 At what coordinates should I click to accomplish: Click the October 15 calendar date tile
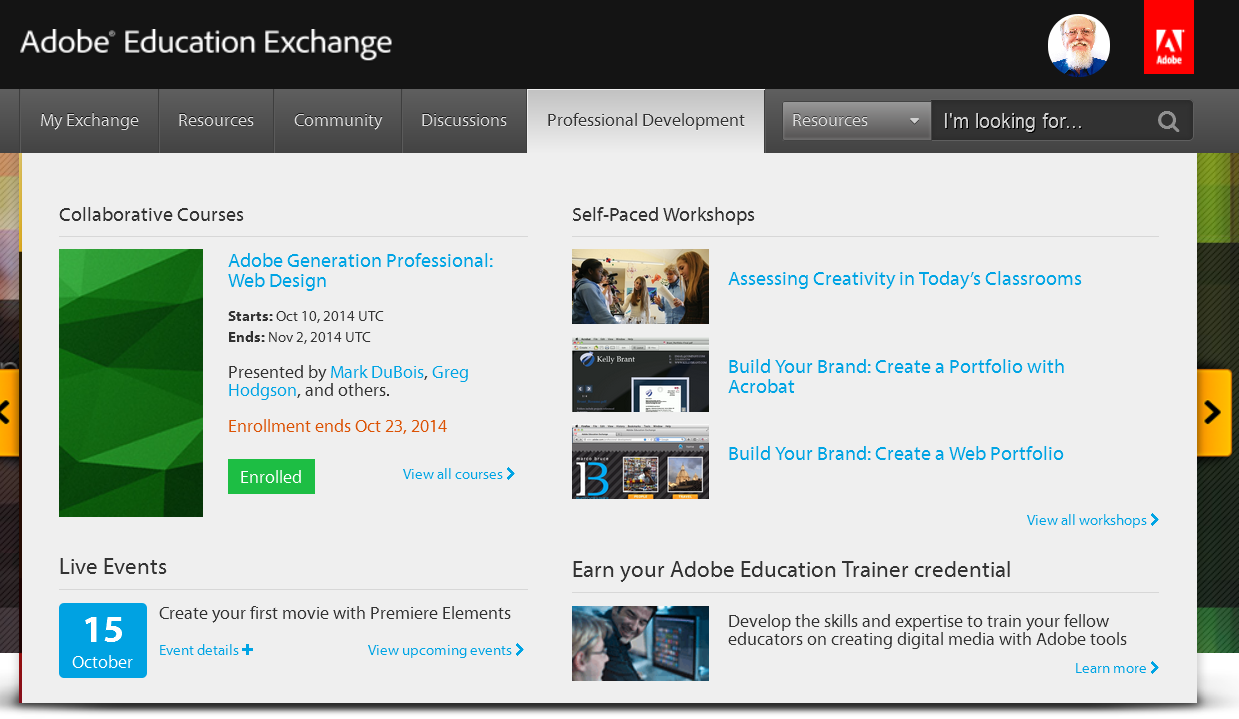(x=103, y=640)
